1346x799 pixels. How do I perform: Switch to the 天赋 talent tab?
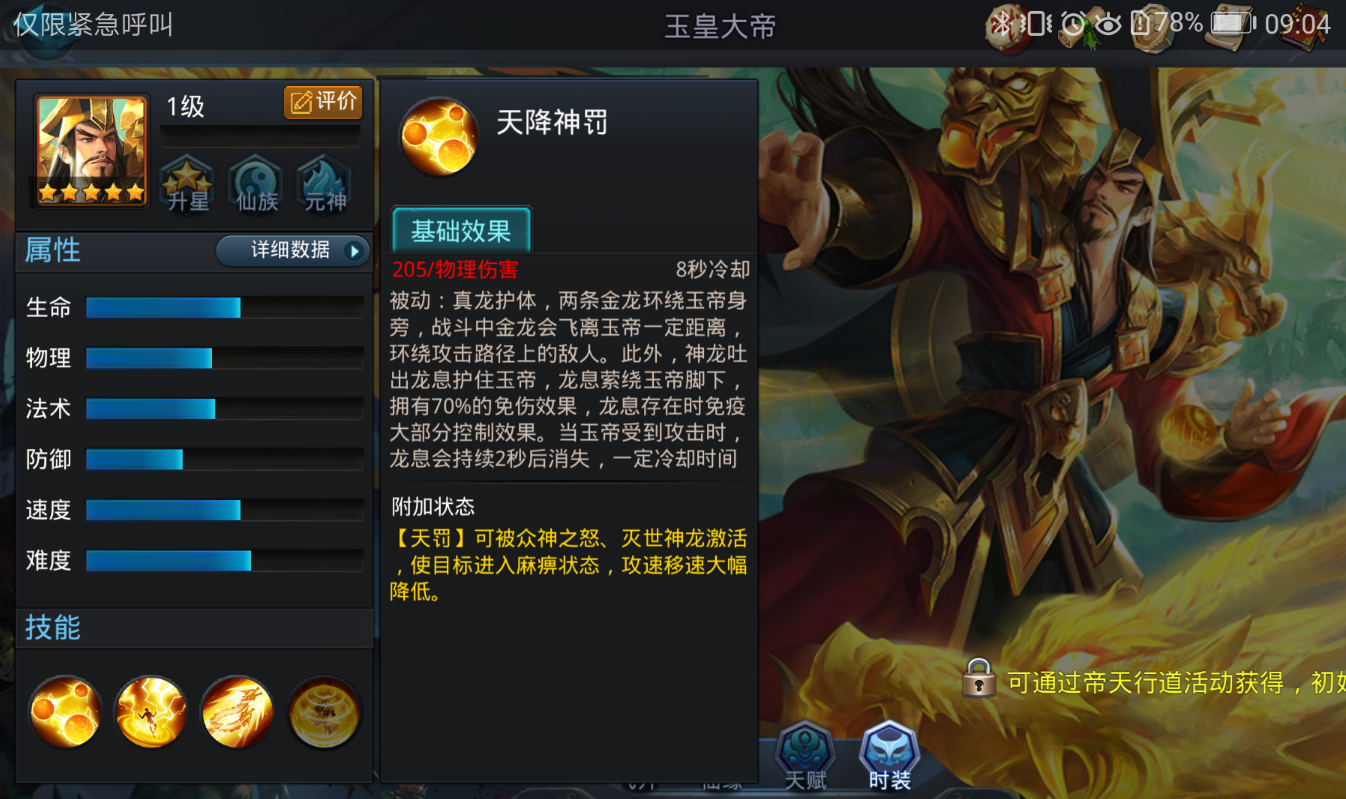[806, 757]
